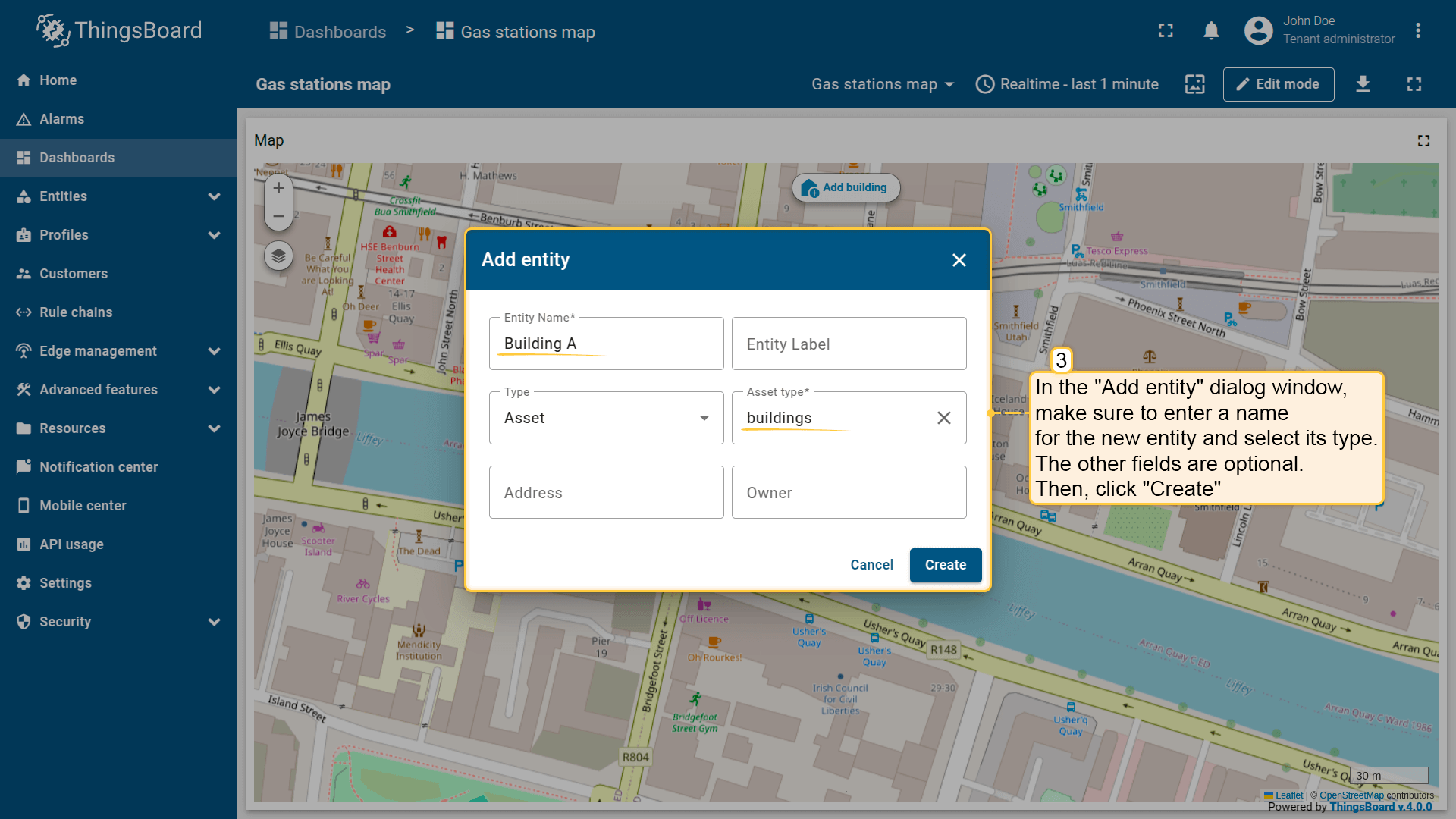Click the Entity Label input field
The image size is (1456, 819).
pyautogui.click(x=849, y=344)
